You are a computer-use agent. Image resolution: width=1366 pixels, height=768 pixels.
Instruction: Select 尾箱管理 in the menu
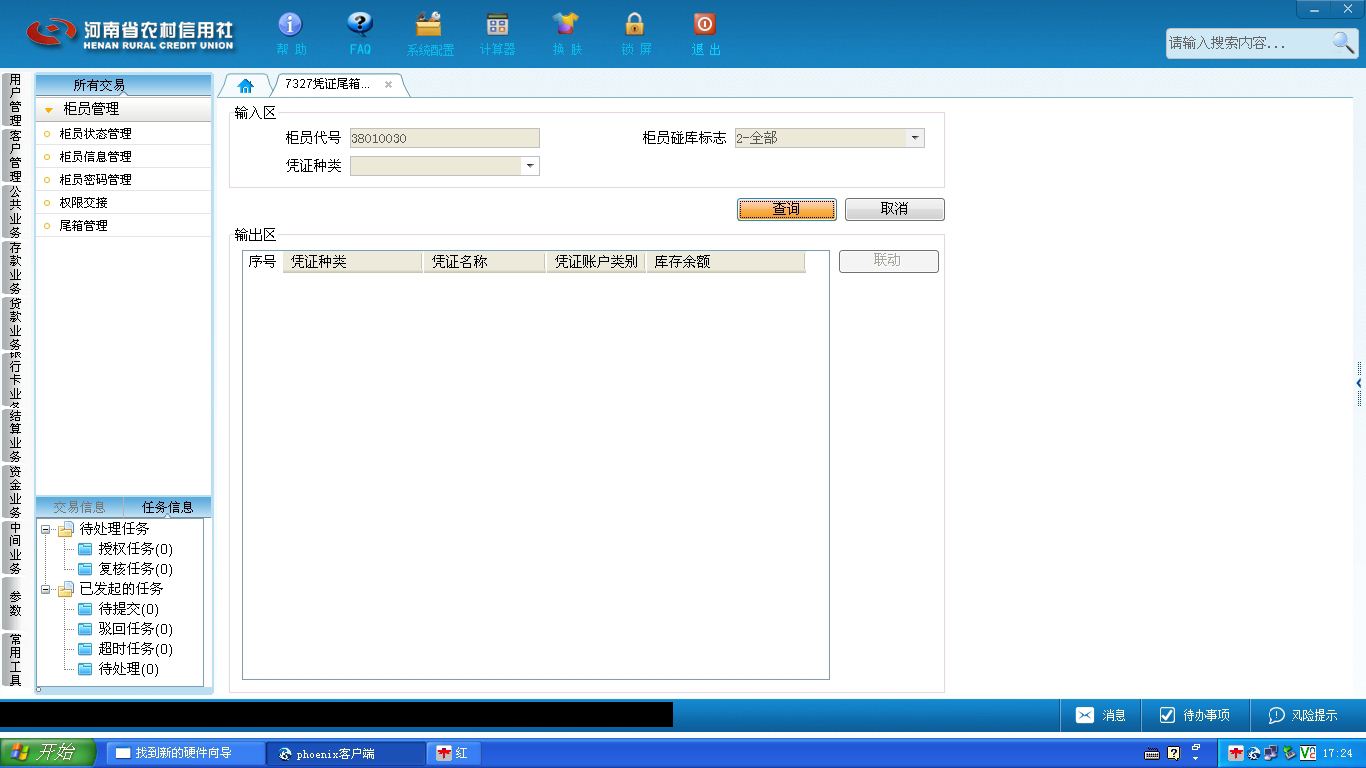point(83,225)
